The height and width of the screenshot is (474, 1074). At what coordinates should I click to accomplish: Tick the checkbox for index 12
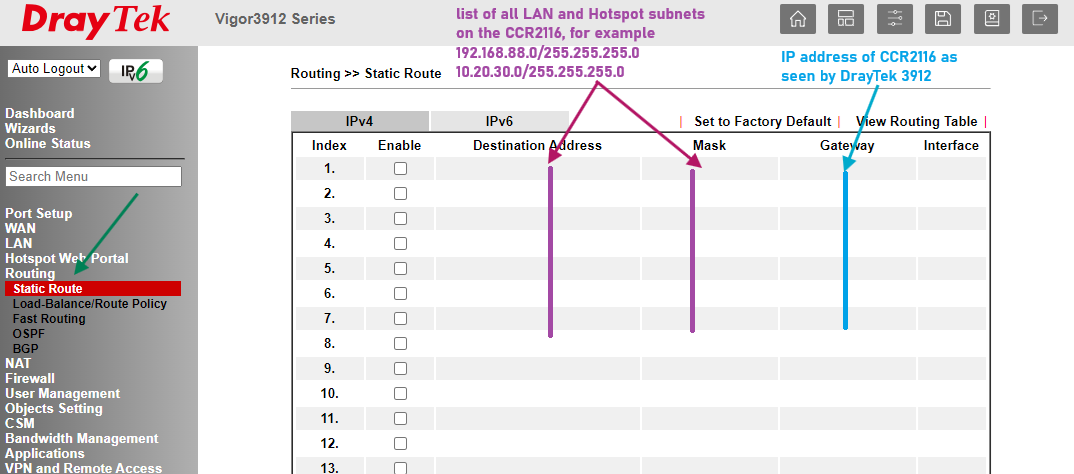[401, 444]
